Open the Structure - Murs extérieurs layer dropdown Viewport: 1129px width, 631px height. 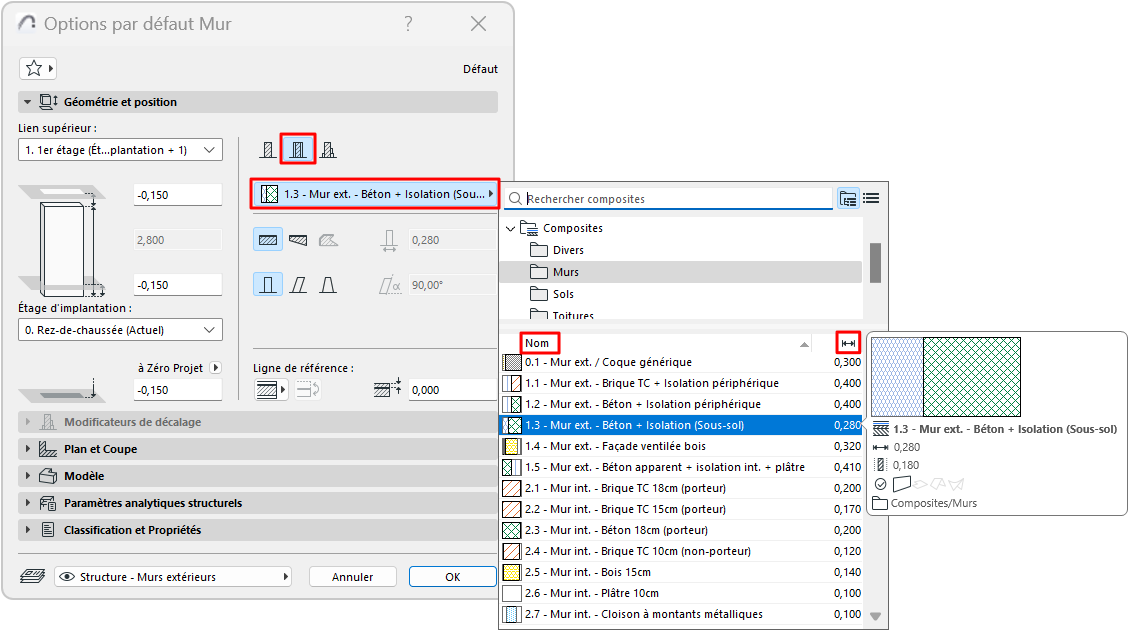[173, 576]
